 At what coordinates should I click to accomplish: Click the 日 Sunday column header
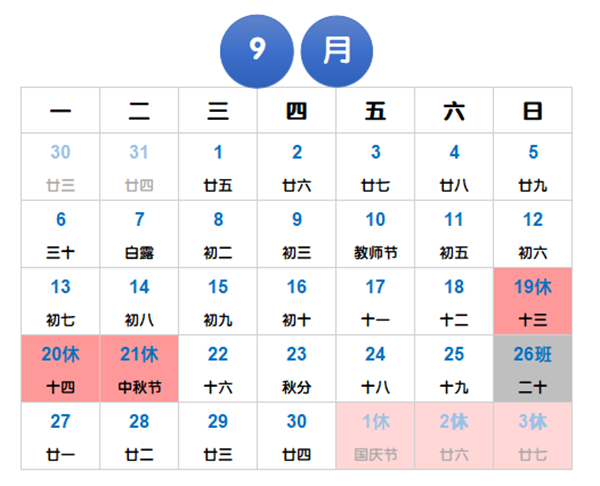[533, 111]
